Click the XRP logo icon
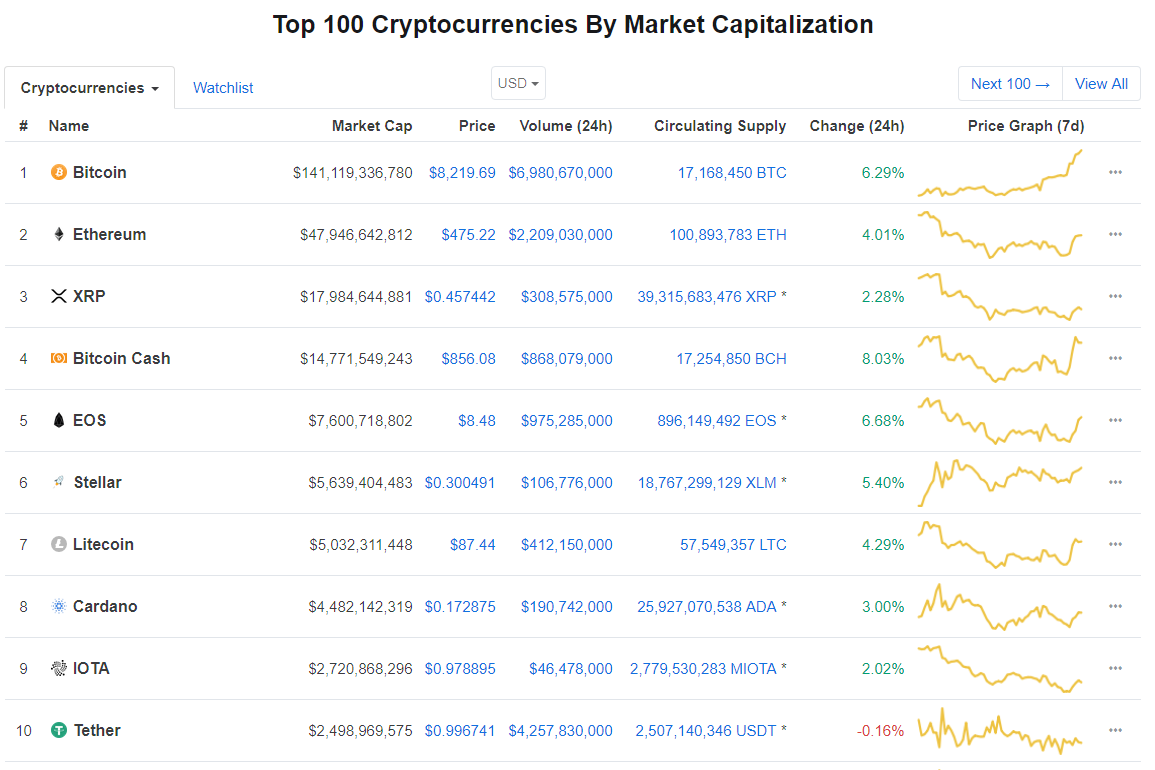This screenshot has height=770, width=1155. click(58, 296)
